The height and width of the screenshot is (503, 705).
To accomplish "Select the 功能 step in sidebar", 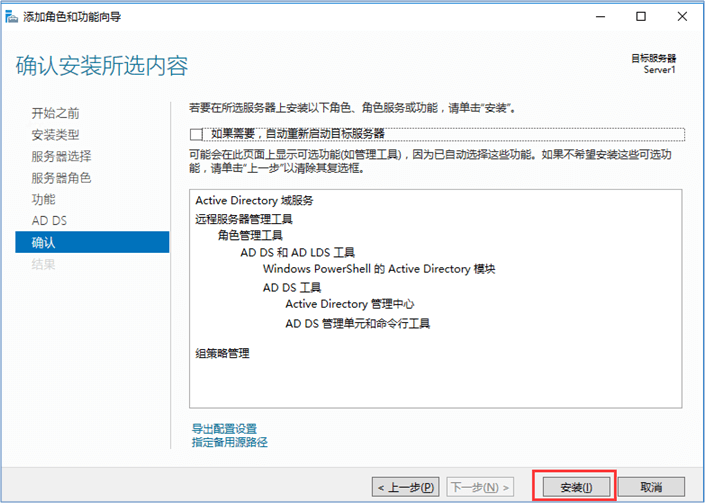I will [44, 200].
